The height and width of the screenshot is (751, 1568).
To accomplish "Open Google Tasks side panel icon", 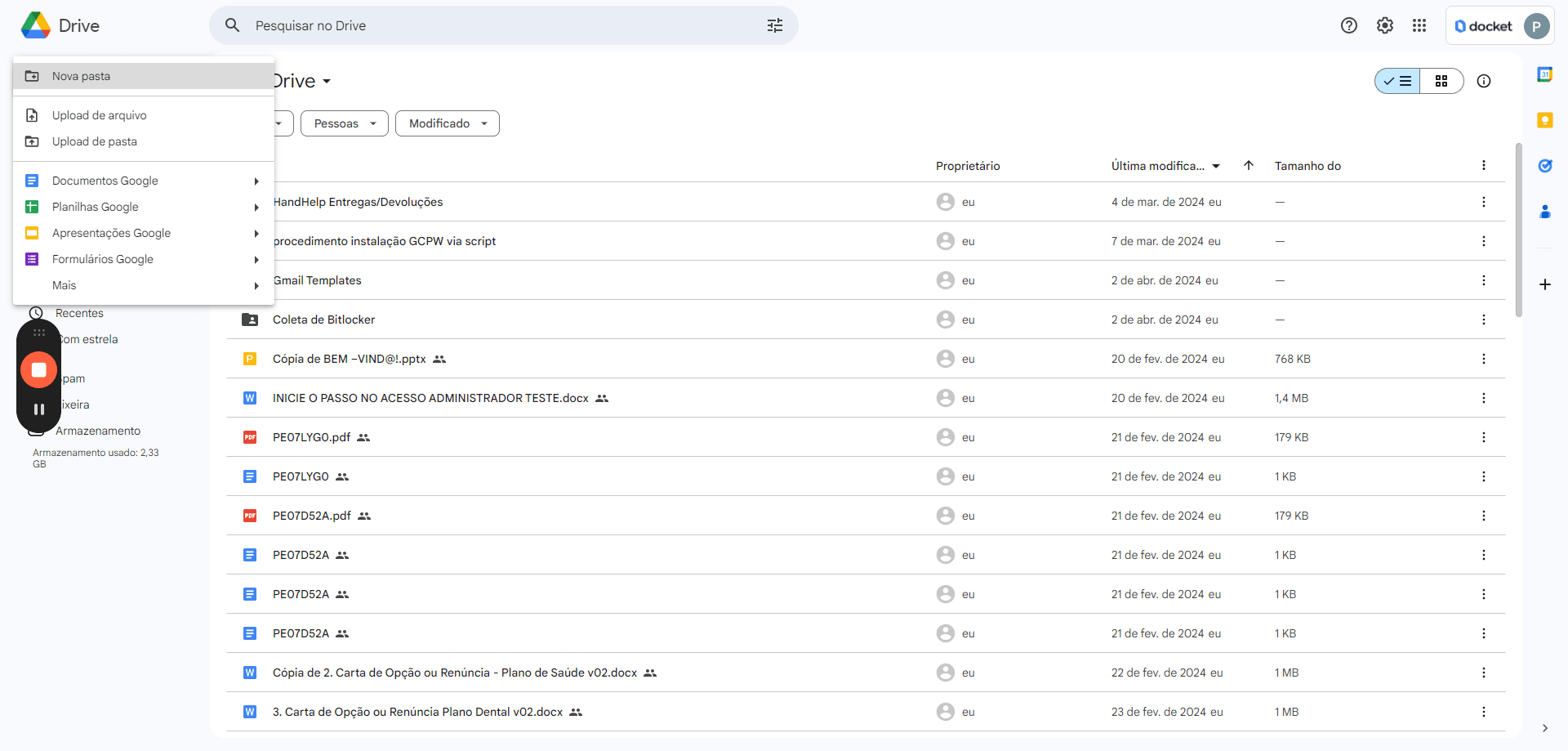I will [1545, 166].
